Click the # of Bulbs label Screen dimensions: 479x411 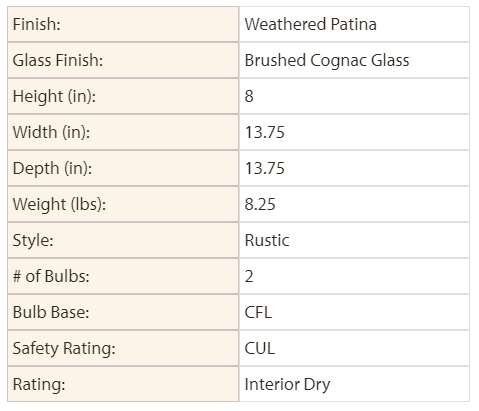pyautogui.click(x=51, y=276)
